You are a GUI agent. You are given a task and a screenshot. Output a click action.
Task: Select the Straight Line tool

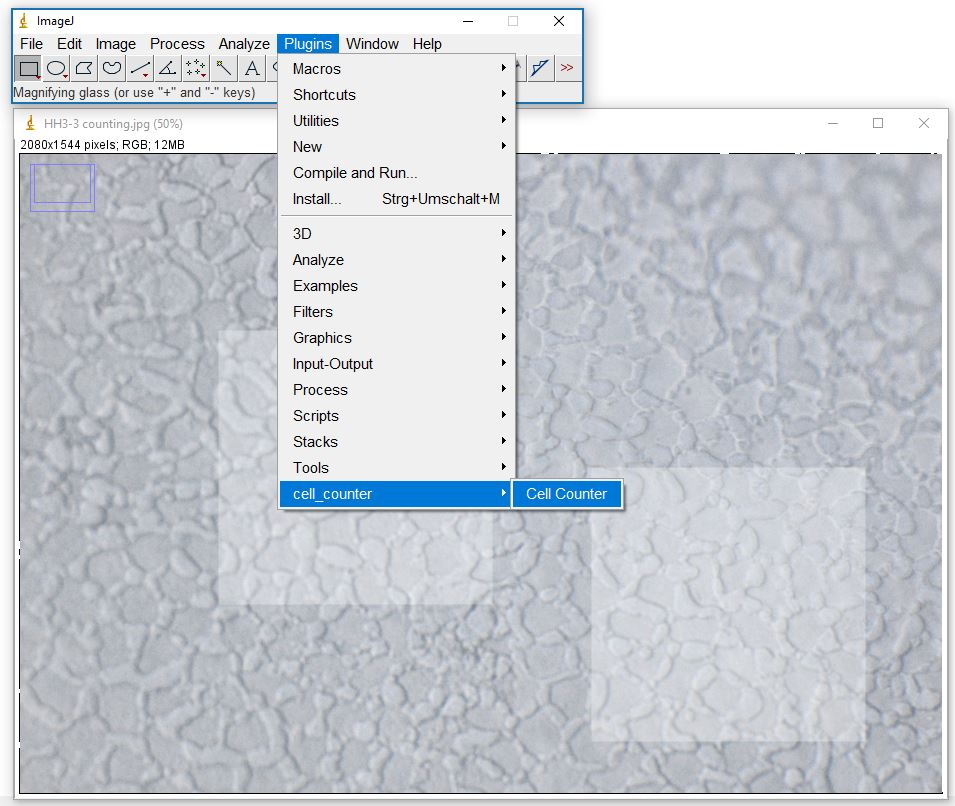point(140,68)
